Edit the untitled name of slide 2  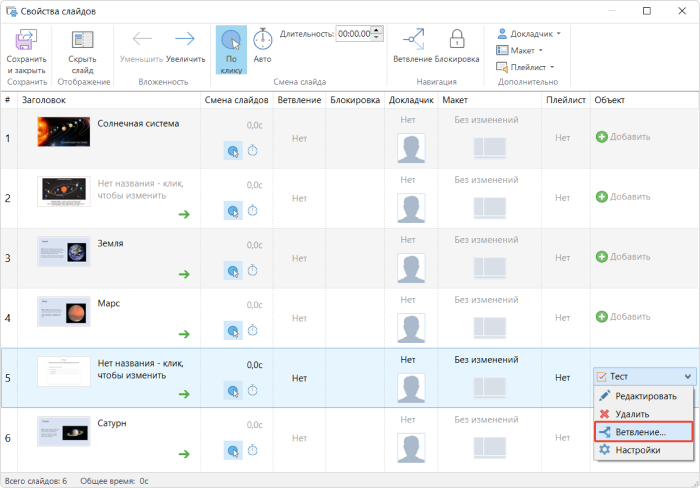[141, 189]
